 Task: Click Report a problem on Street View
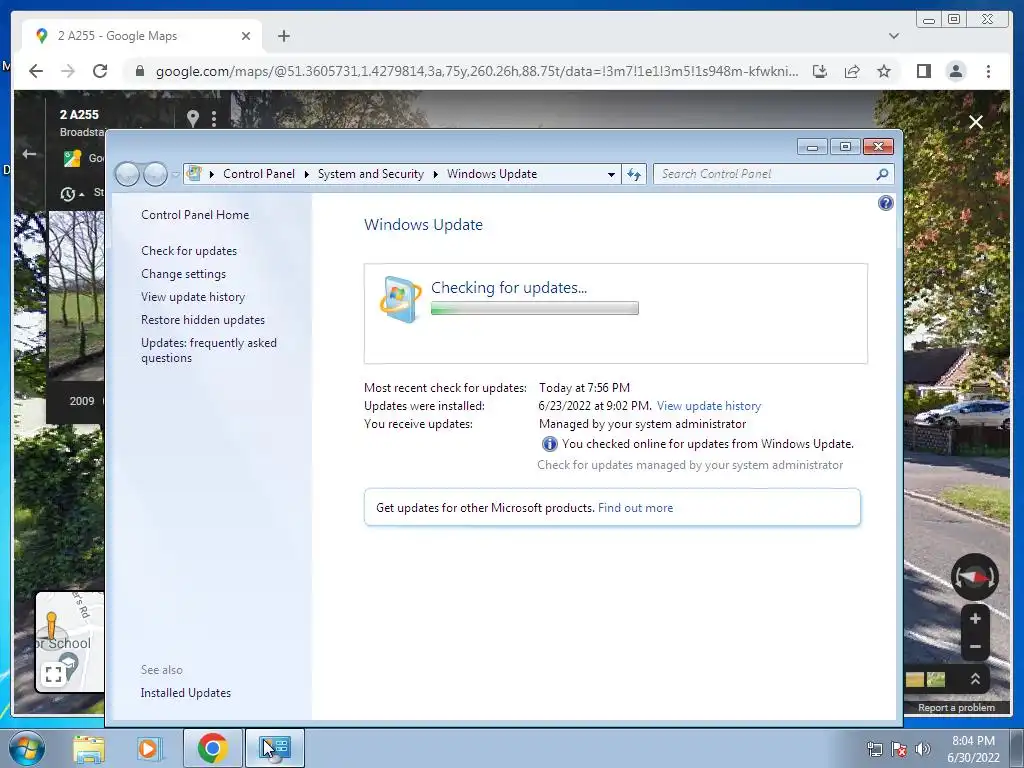tap(956, 708)
